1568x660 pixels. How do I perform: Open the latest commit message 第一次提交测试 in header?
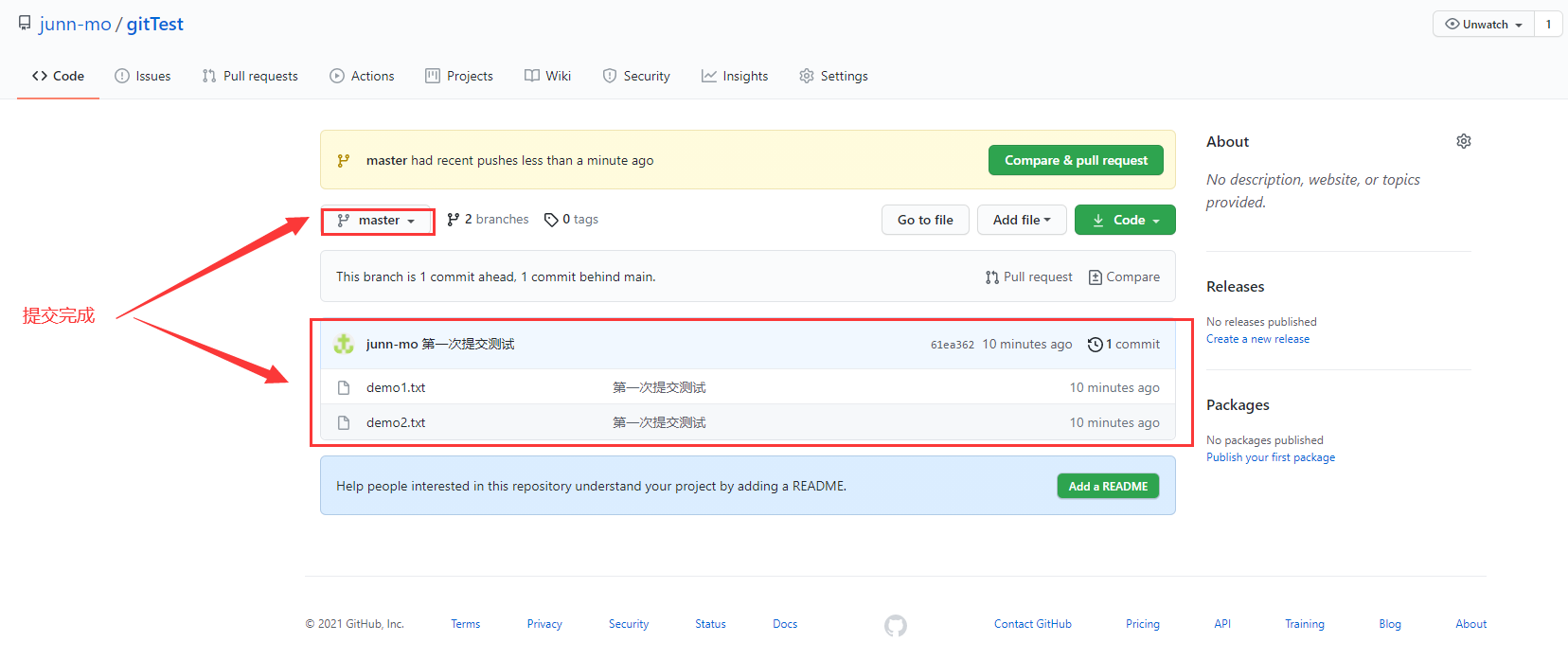pos(468,344)
